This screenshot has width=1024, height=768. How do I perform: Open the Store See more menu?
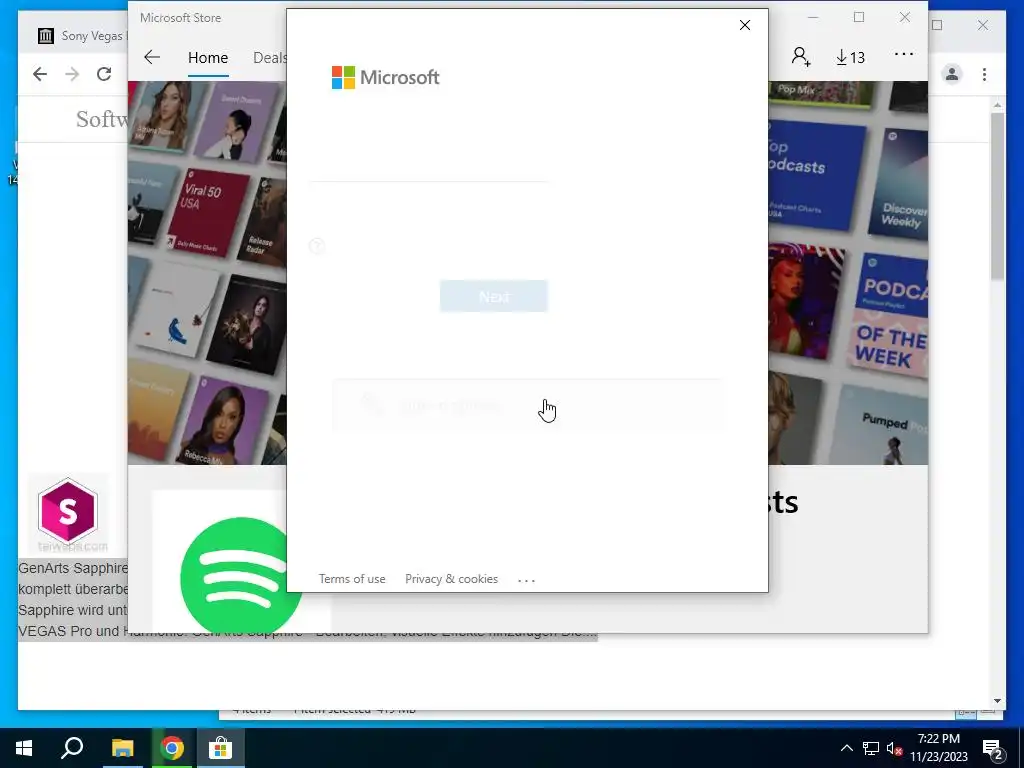coord(904,55)
